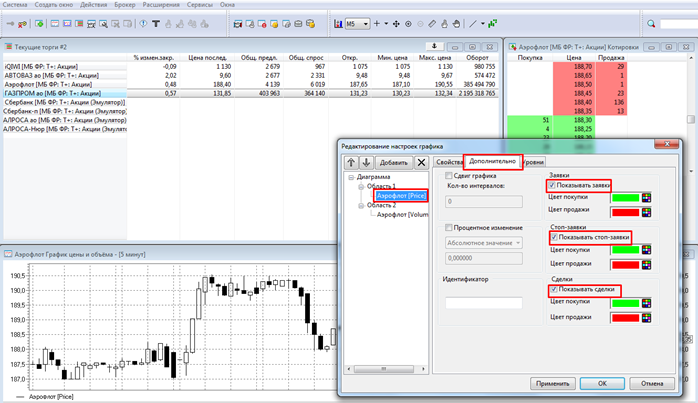Viewport: 698px width, 403px height.
Task: Enable Процентное изменение checkbox
Action: pyautogui.click(x=449, y=228)
